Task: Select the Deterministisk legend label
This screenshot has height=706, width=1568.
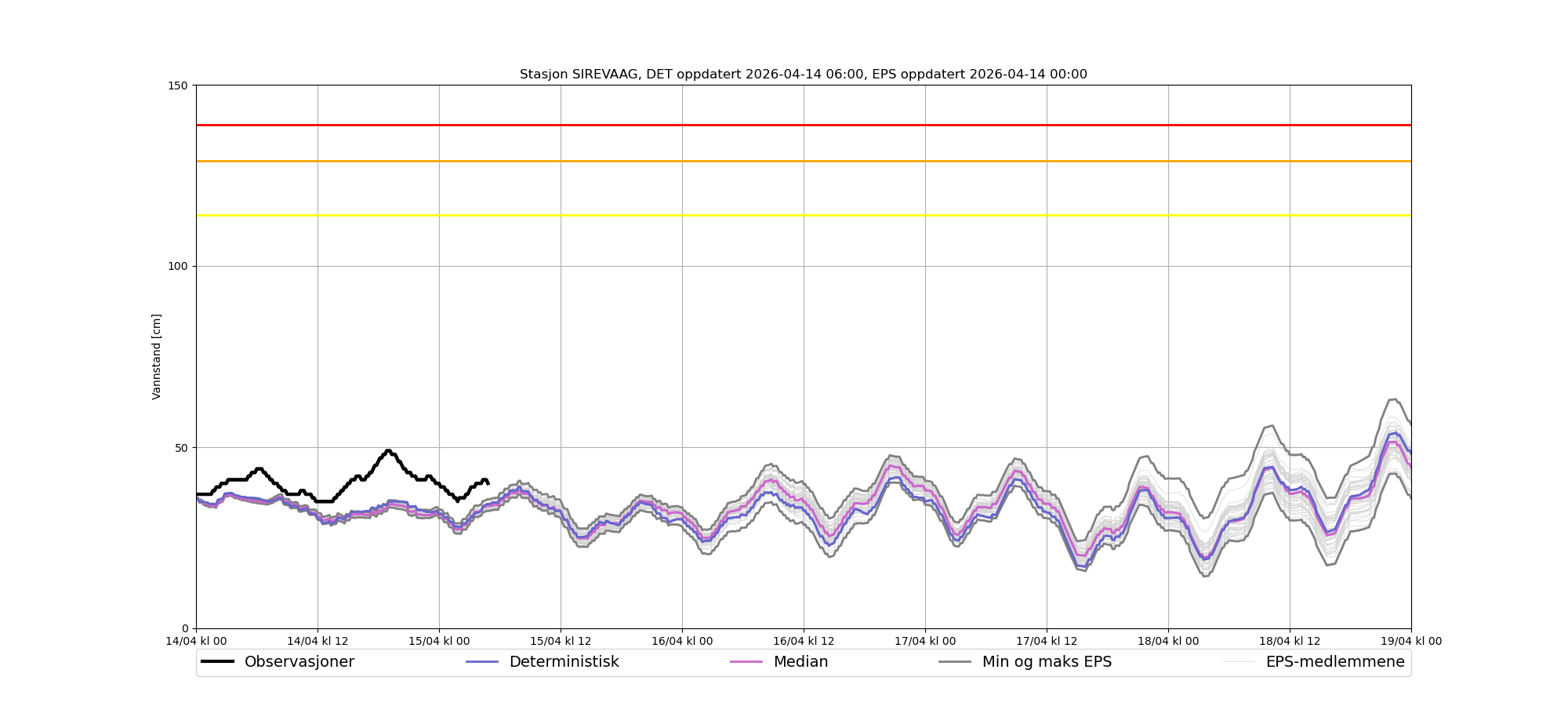Action: tap(564, 662)
